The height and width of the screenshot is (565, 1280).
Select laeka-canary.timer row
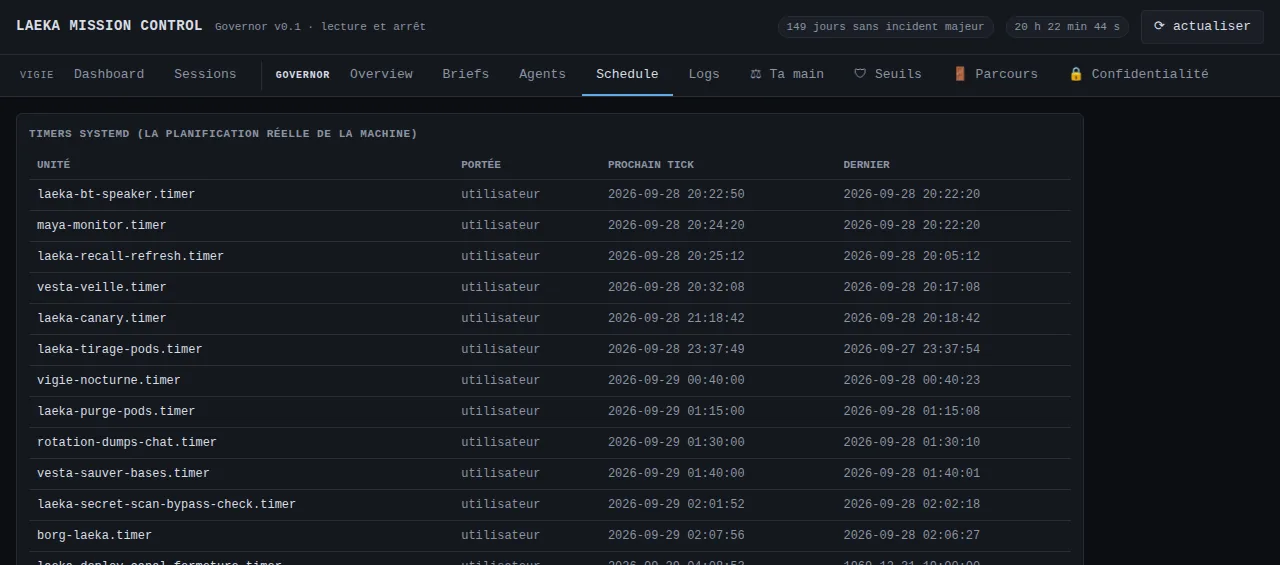pyautogui.click(x=550, y=319)
